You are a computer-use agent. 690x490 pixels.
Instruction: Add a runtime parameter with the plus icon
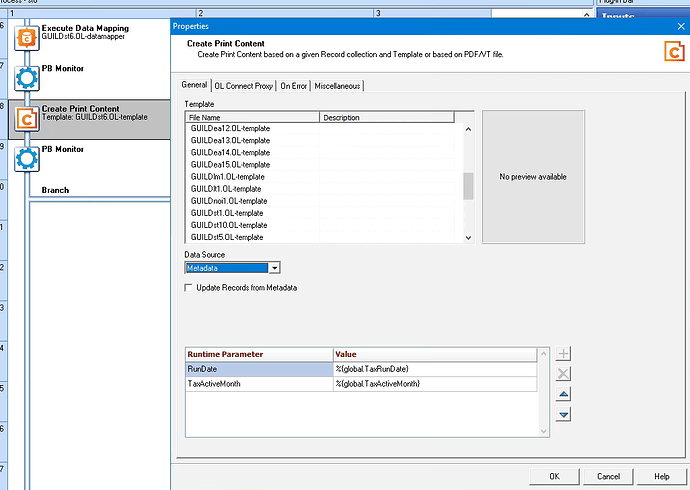pyautogui.click(x=563, y=354)
